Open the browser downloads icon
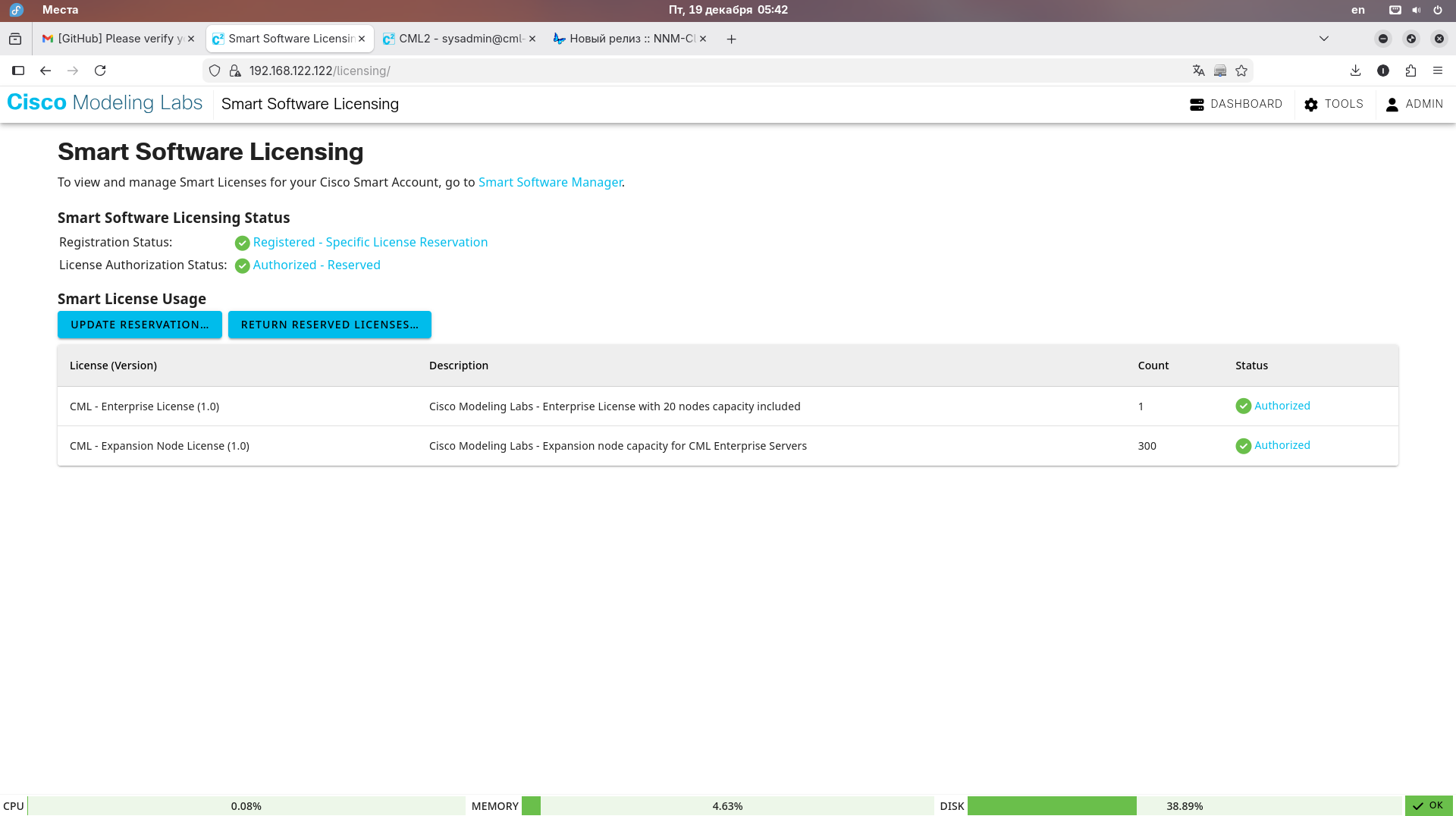The width and height of the screenshot is (1456, 816). pyautogui.click(x=1355, y=71)
